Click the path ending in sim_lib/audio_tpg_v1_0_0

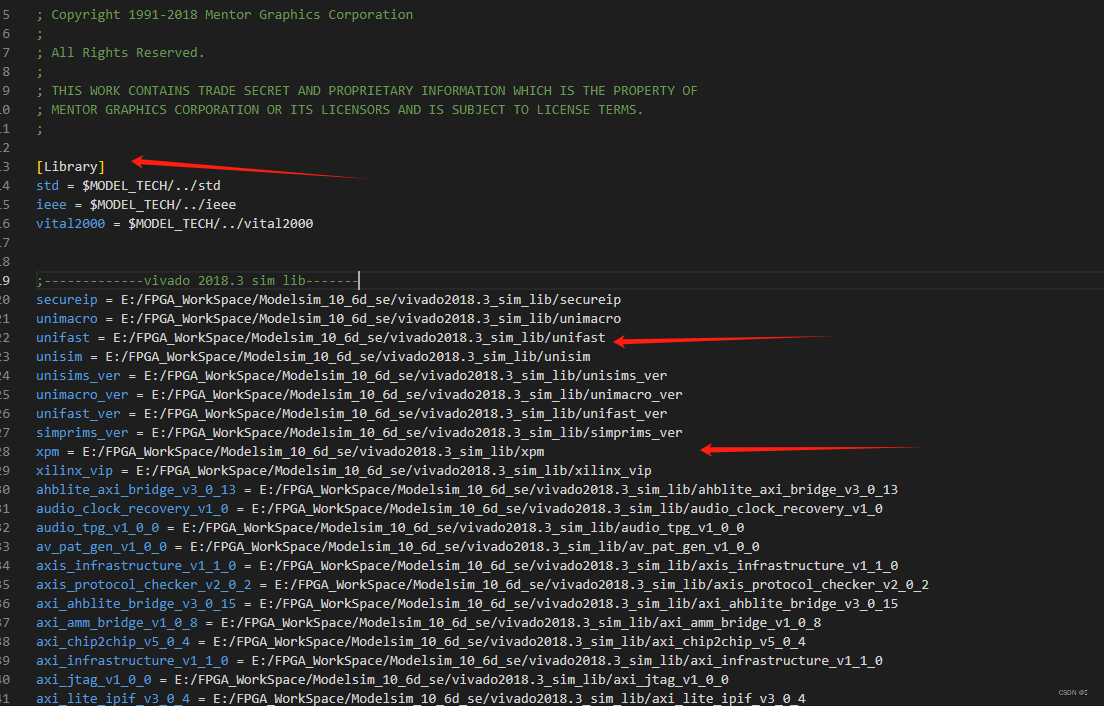(x=463, y=528)
